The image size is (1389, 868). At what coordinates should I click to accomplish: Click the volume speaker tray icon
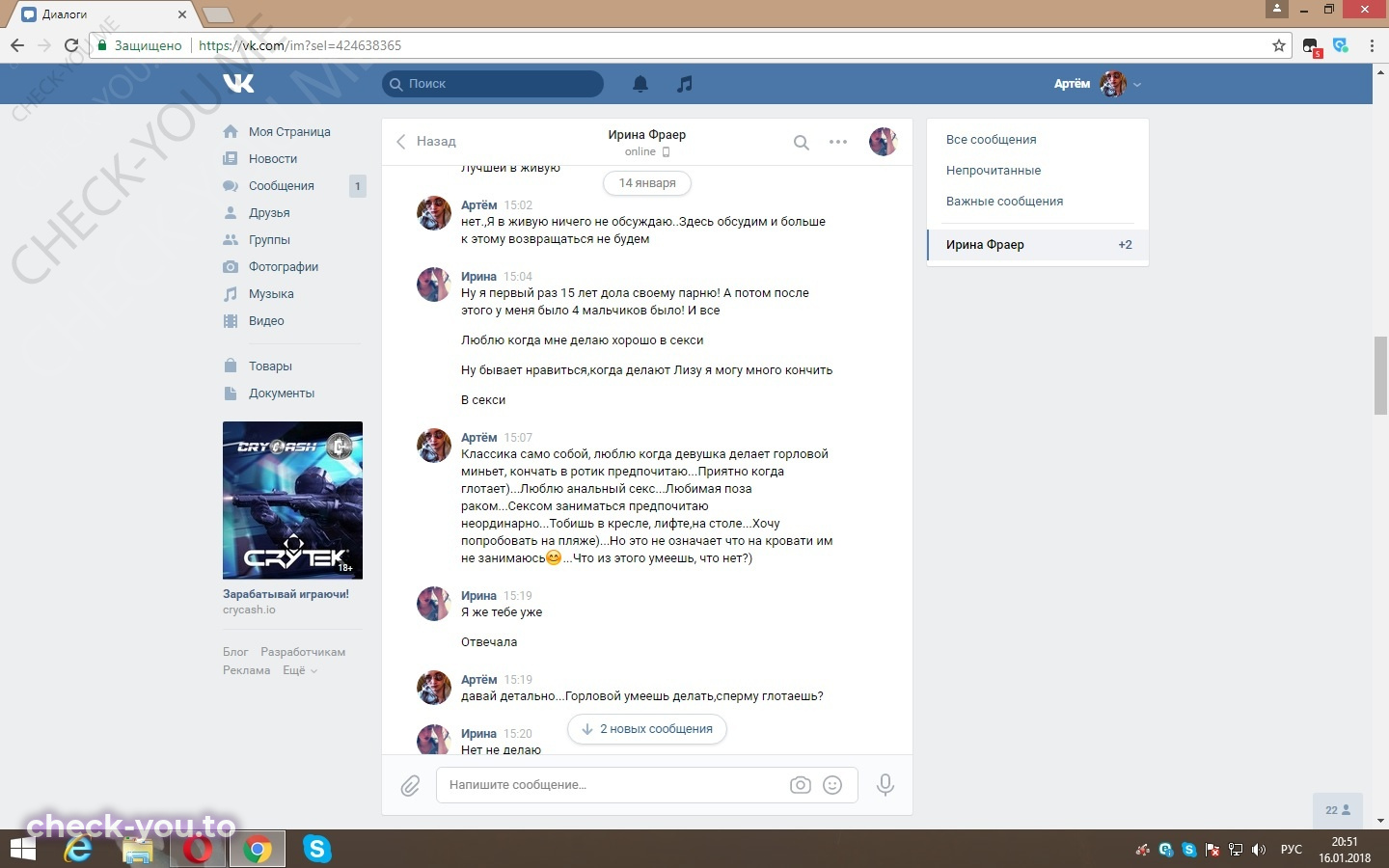tap(1259, 850)
